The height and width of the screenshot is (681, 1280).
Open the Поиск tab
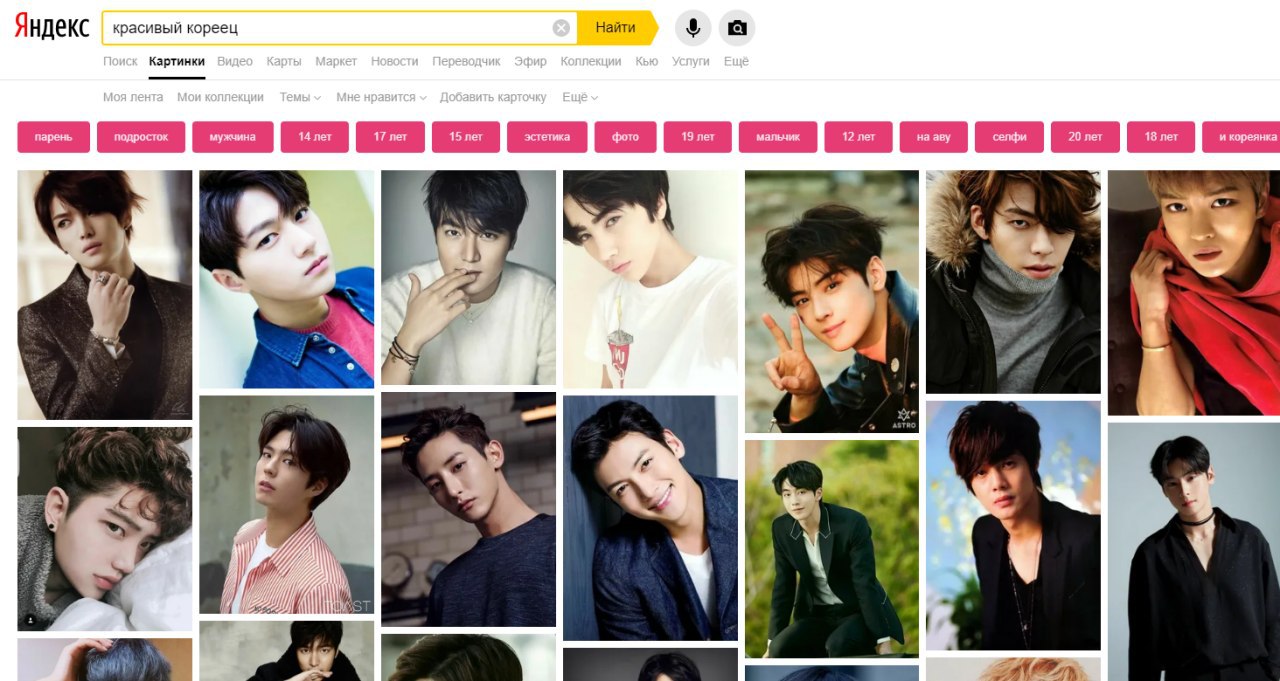[120, 61]
